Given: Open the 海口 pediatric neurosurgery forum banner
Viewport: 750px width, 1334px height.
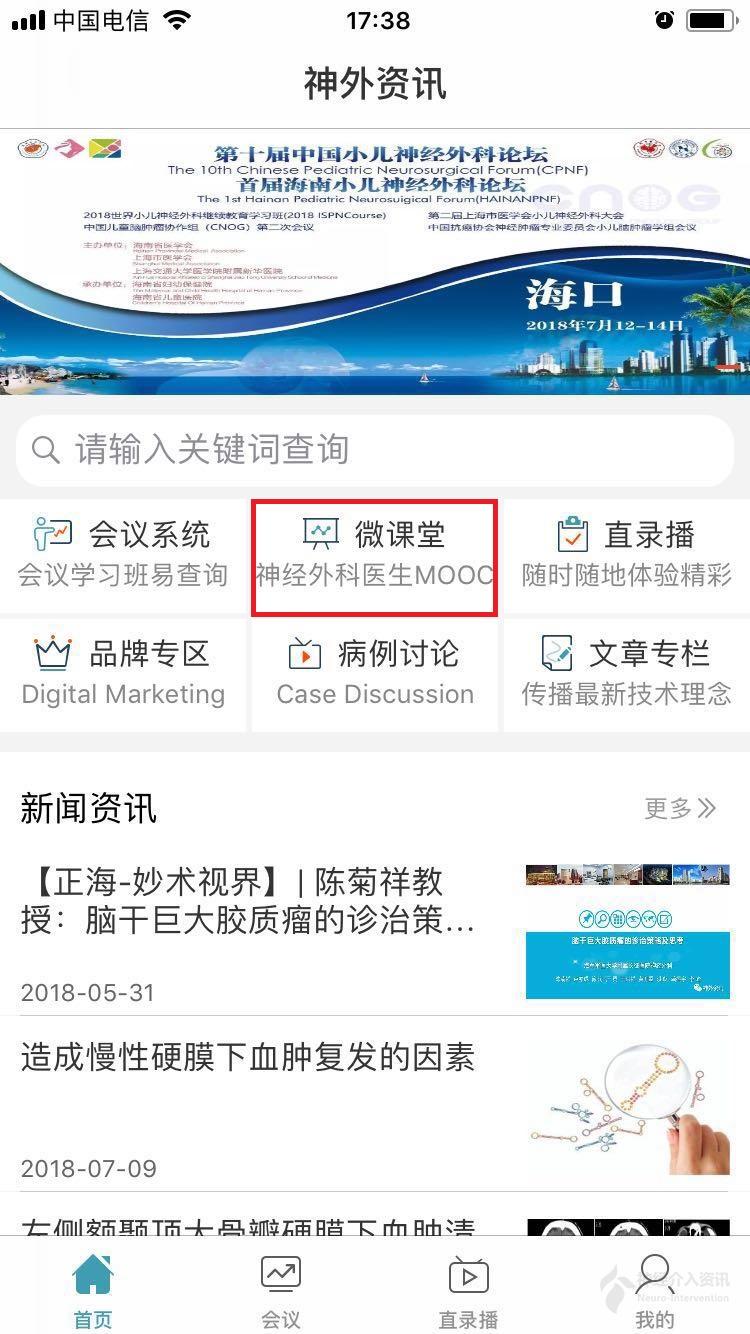Looking at the screenshot, I should (375, 261).
